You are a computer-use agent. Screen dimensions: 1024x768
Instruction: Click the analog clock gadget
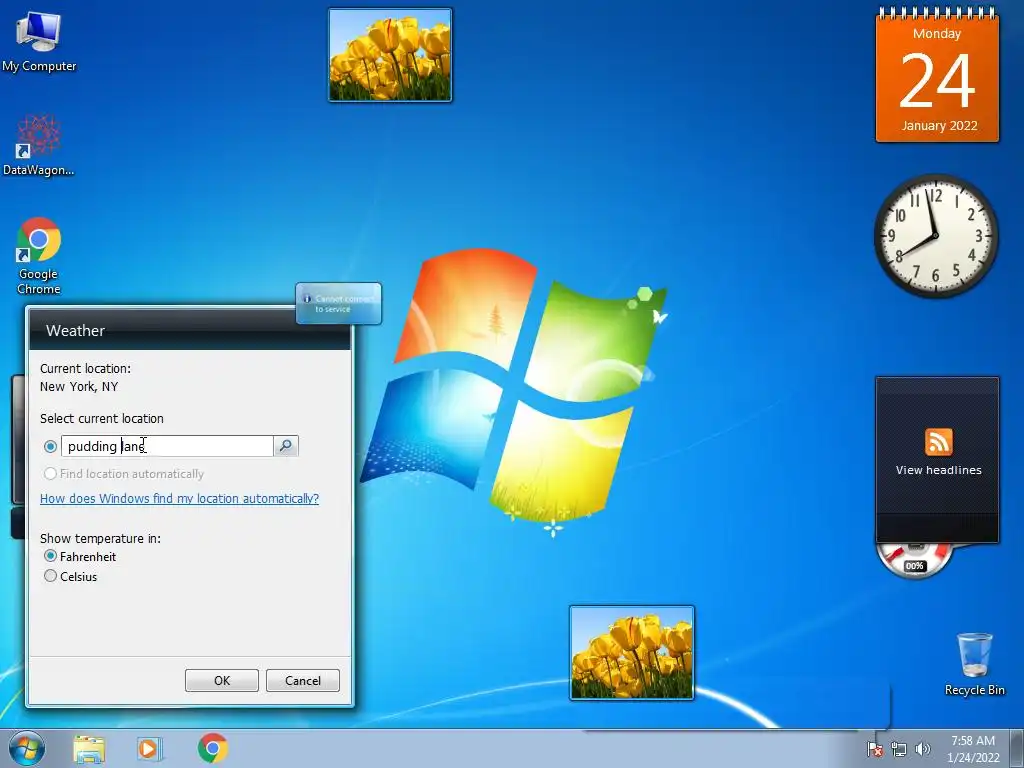(x=936, y=236)
